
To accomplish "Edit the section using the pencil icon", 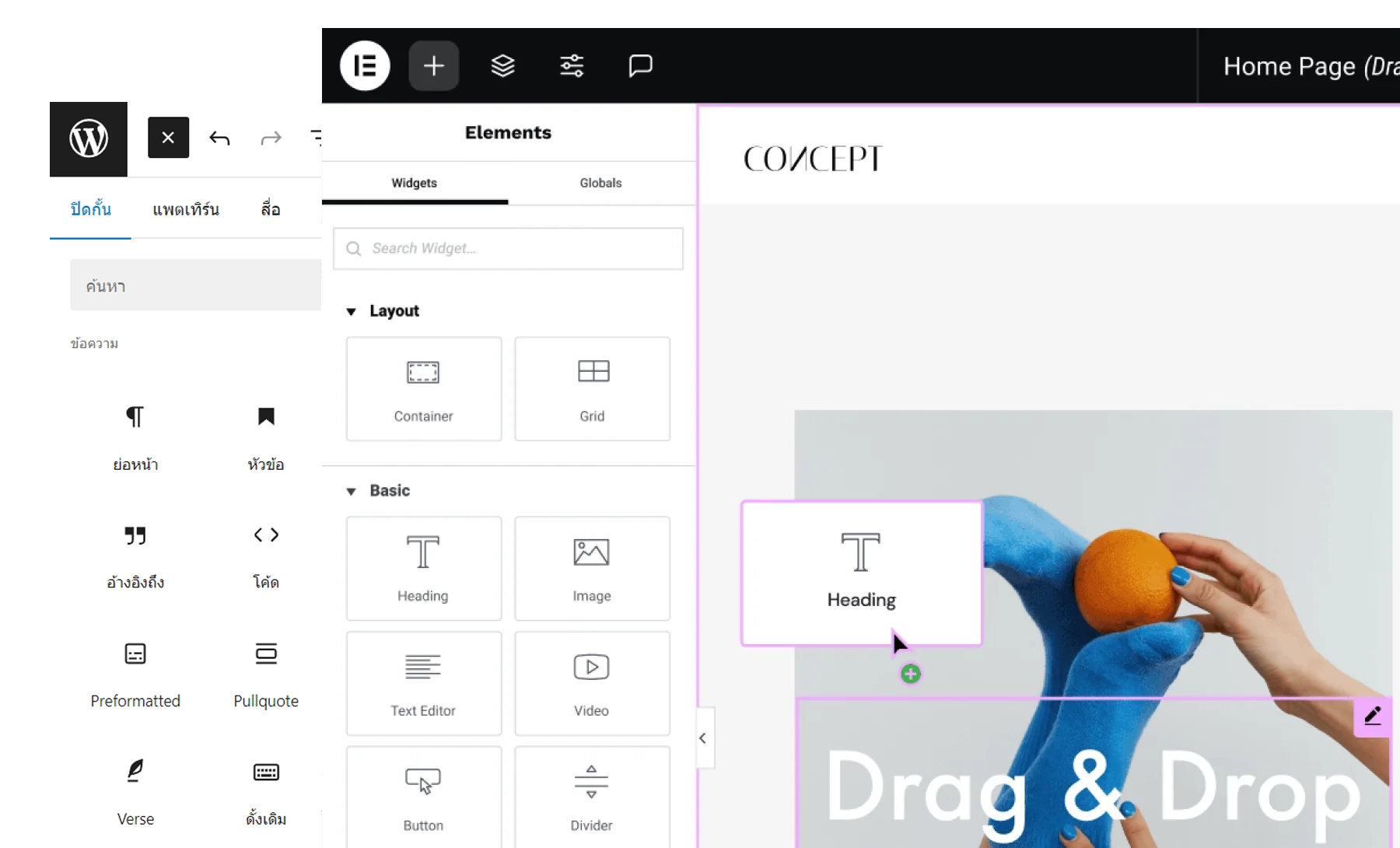I will [x=1372, y=717].
